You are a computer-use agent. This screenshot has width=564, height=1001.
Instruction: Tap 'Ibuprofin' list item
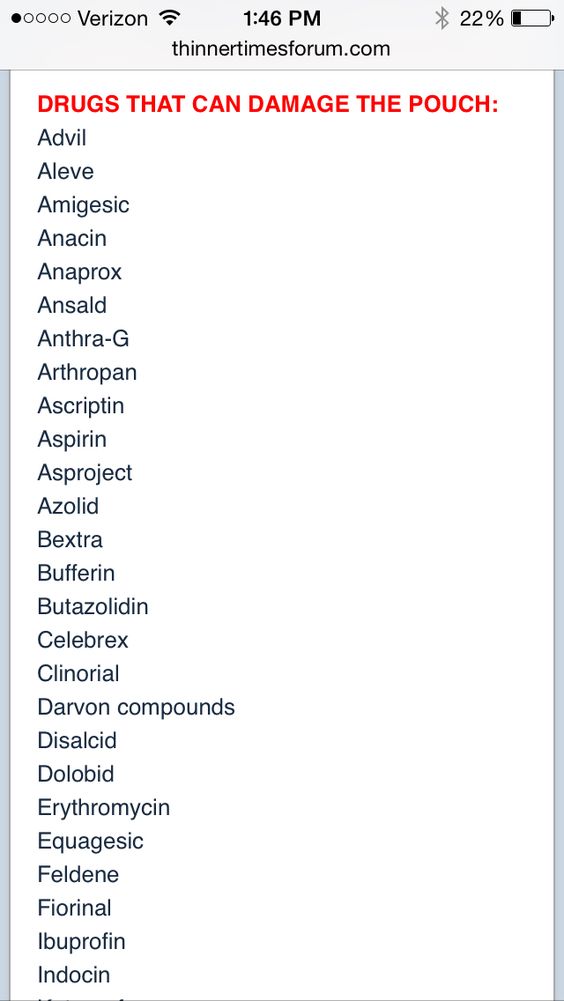(x=81, y=942)
